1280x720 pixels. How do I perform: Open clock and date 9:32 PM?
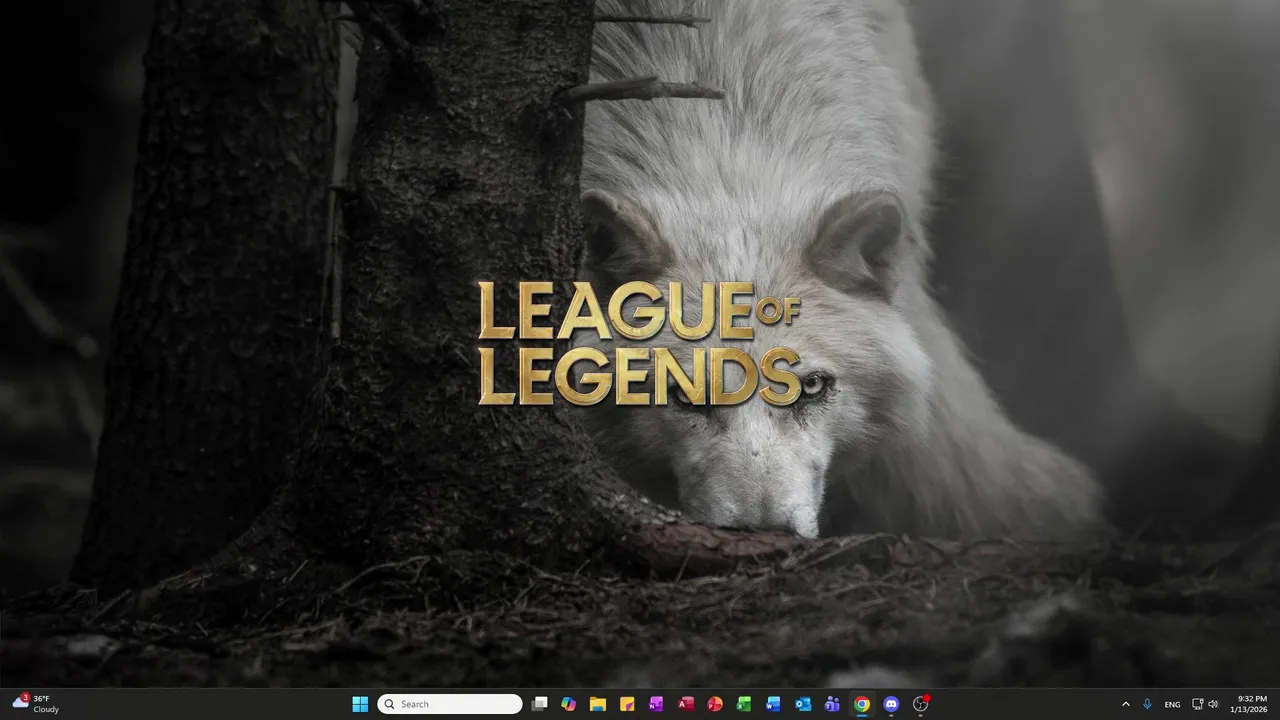pyautogui.click(x=1251, y=704)
